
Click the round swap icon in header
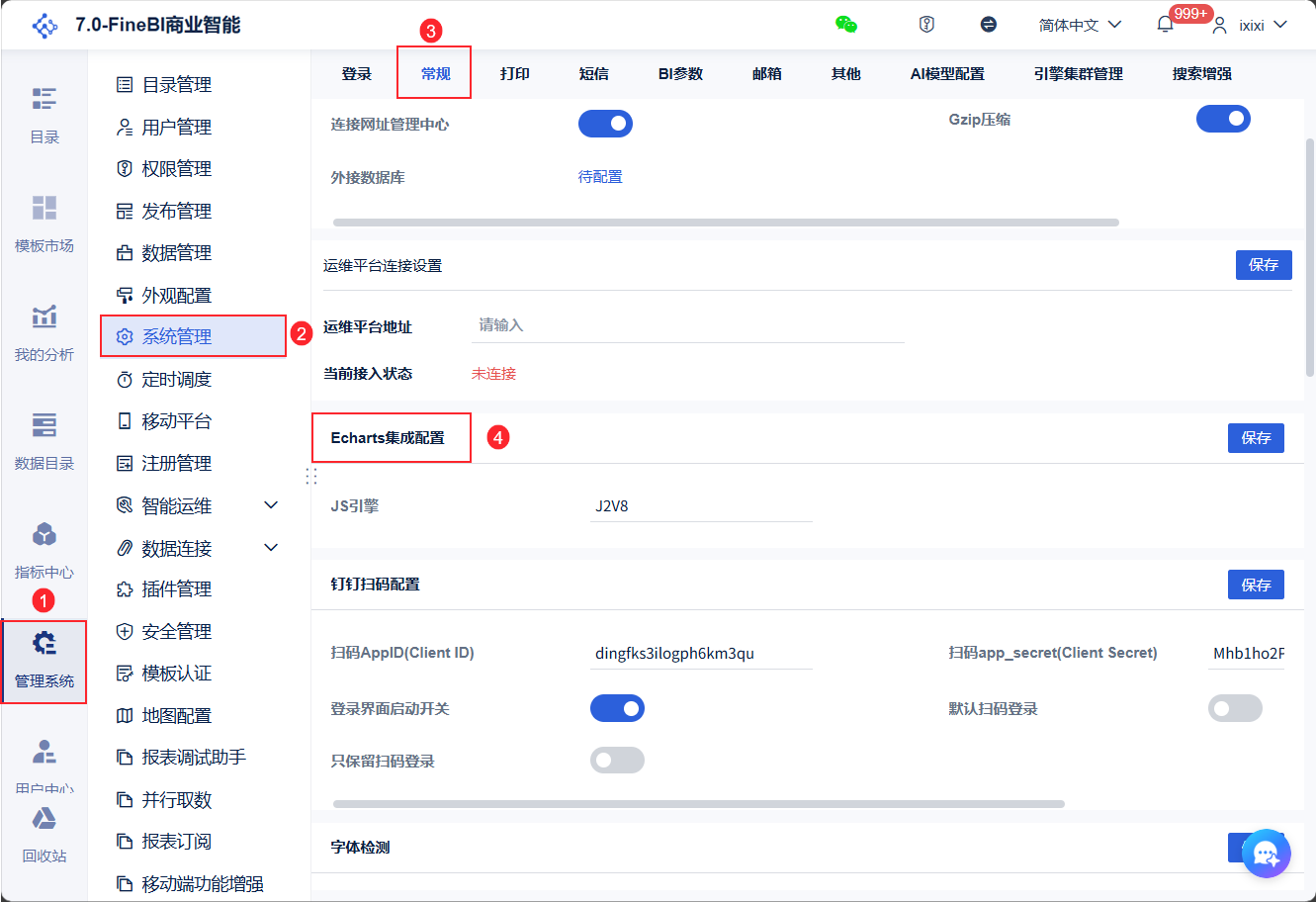[989, 25]
